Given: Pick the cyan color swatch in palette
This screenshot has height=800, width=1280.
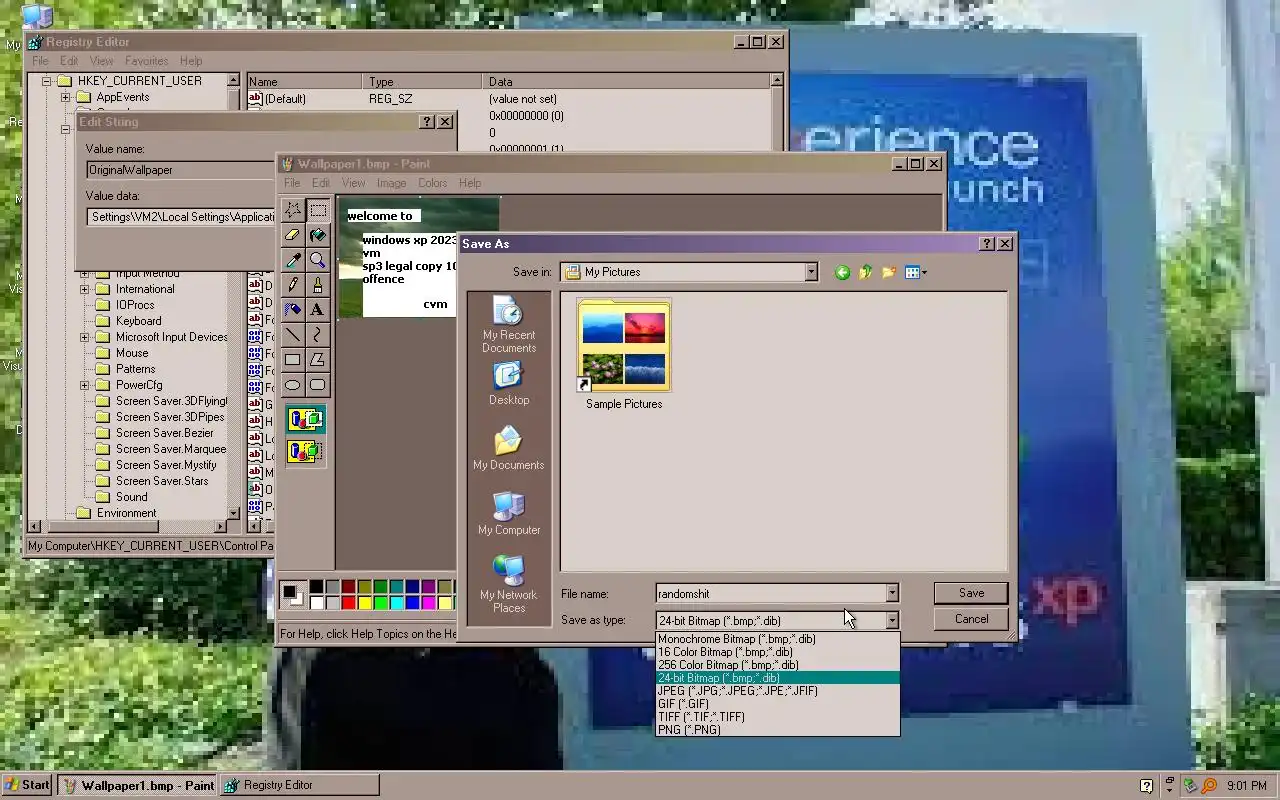Looking at the screenshot, I should pos(396,602).
